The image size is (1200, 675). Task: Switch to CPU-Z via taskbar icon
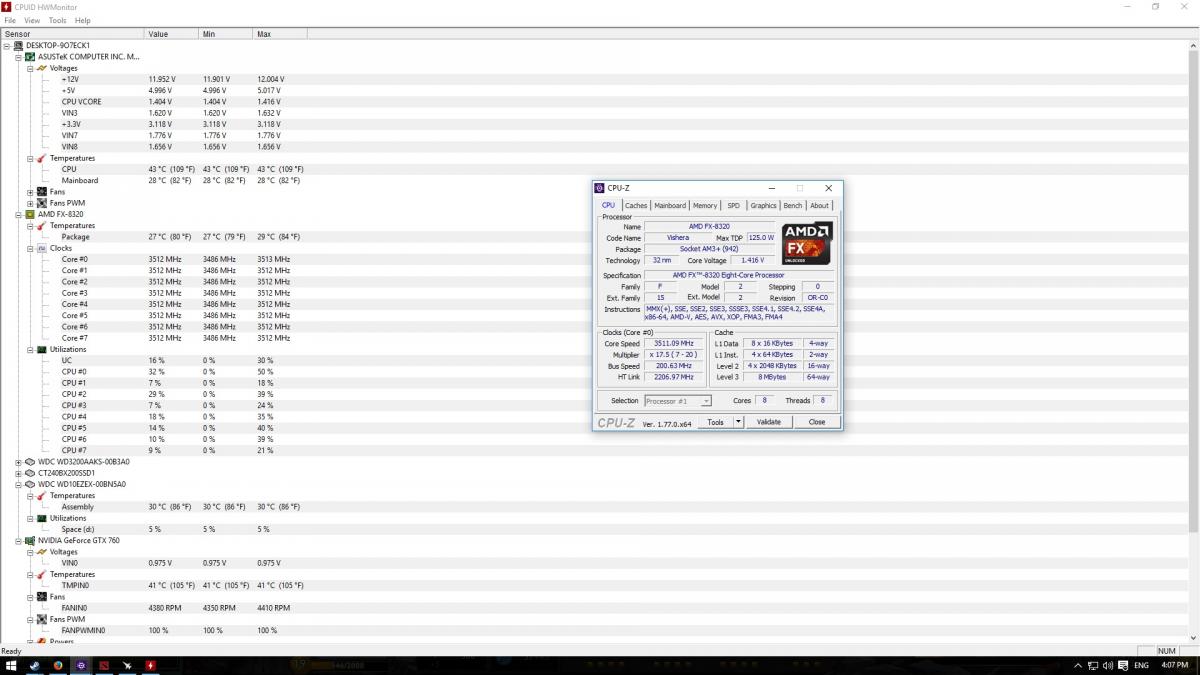click(81, 665)
